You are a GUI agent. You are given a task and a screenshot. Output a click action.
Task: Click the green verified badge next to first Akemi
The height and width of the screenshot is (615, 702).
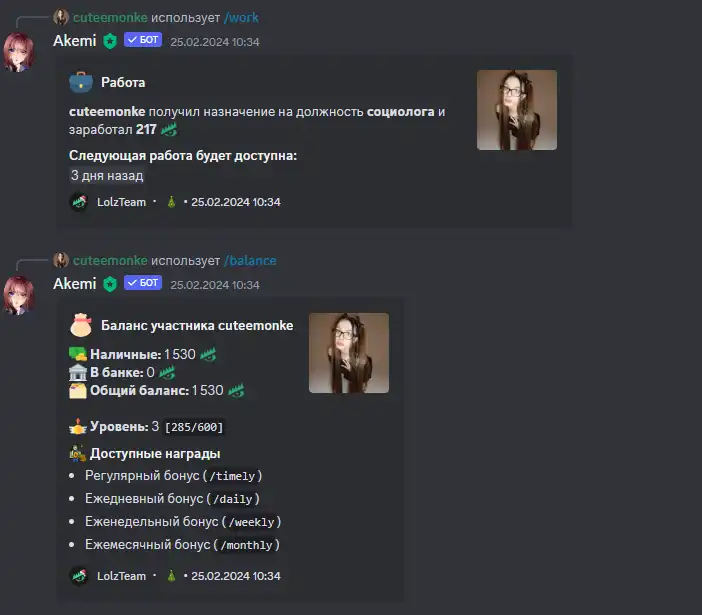pos(110,41)
